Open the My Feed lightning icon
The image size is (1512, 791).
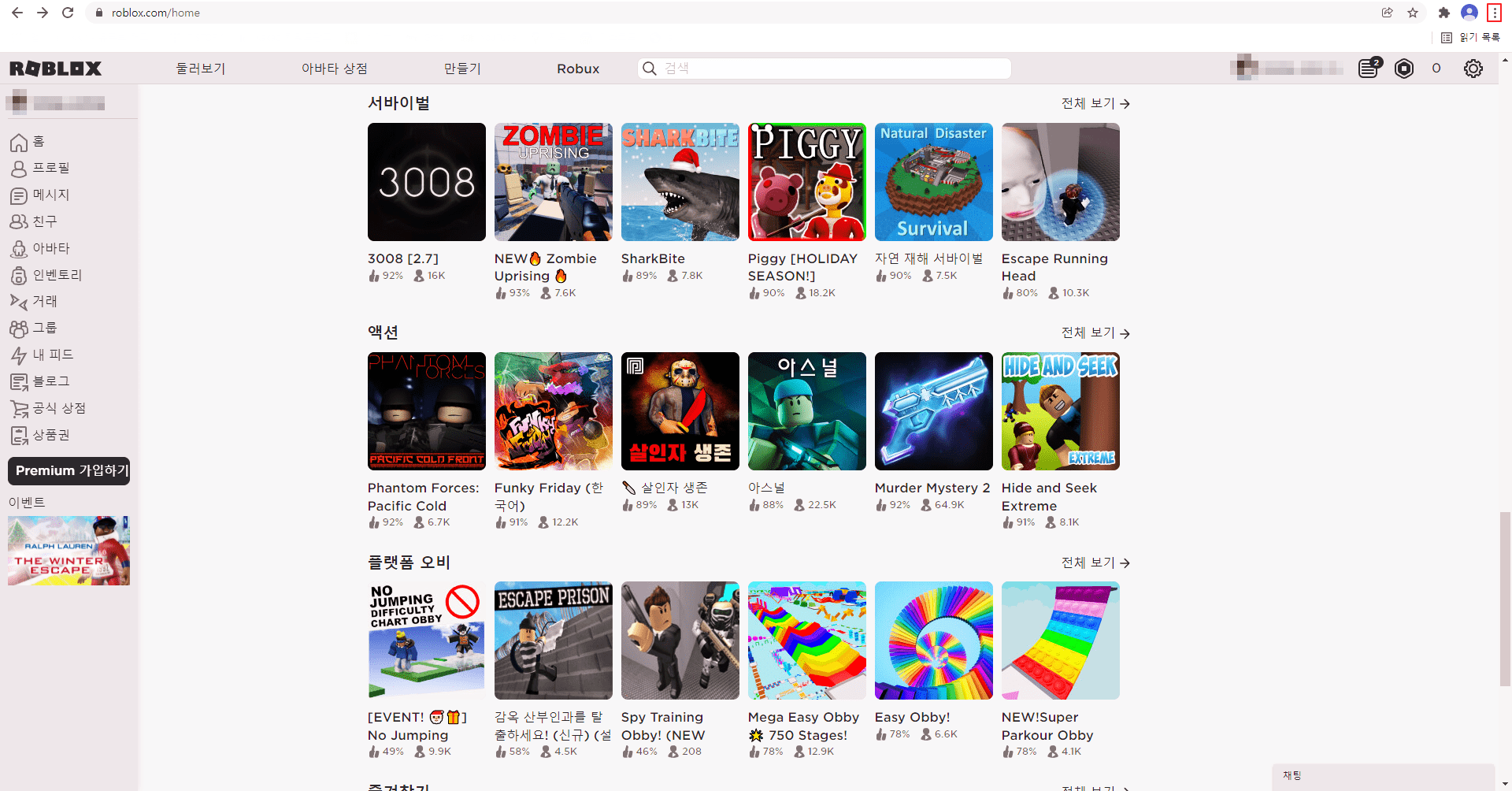[19, 355]
